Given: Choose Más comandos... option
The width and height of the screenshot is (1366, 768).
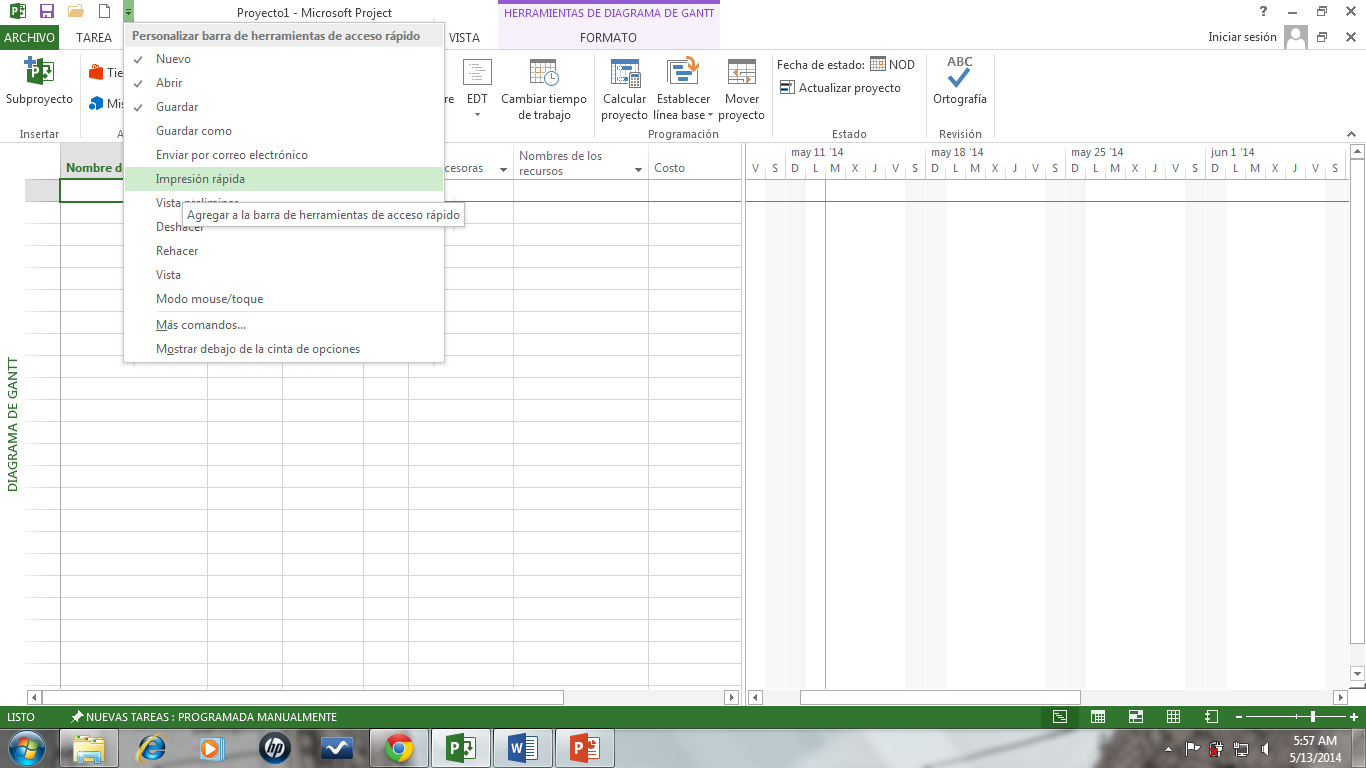Looking at the screenshot, I should coord(201,325).
